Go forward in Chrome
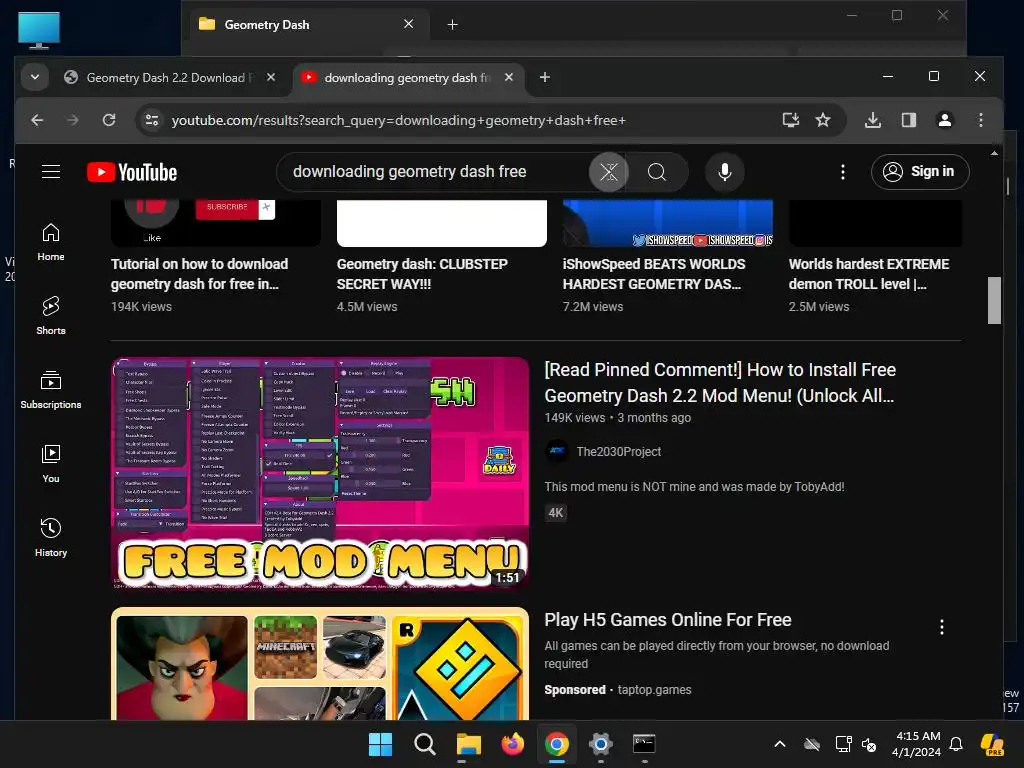 click(x=73, y=120)
